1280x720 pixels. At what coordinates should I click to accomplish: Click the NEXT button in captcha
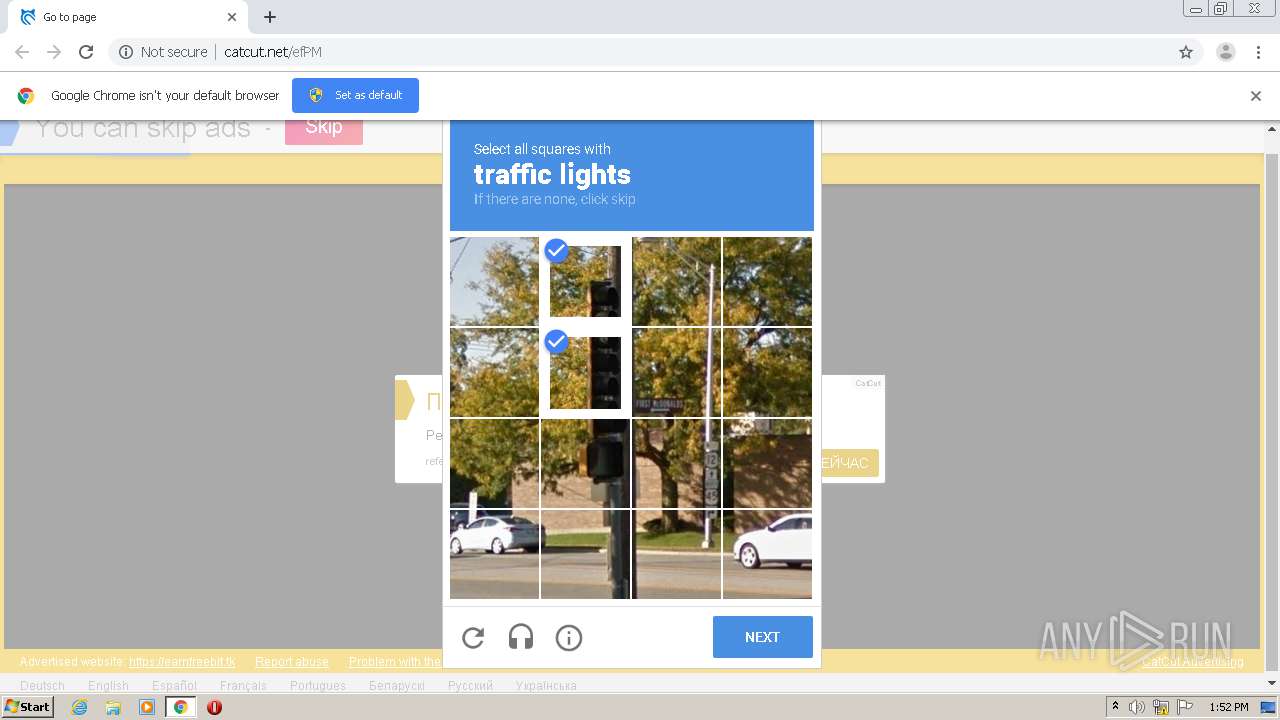pyautogui.click(x=762, y=637)
